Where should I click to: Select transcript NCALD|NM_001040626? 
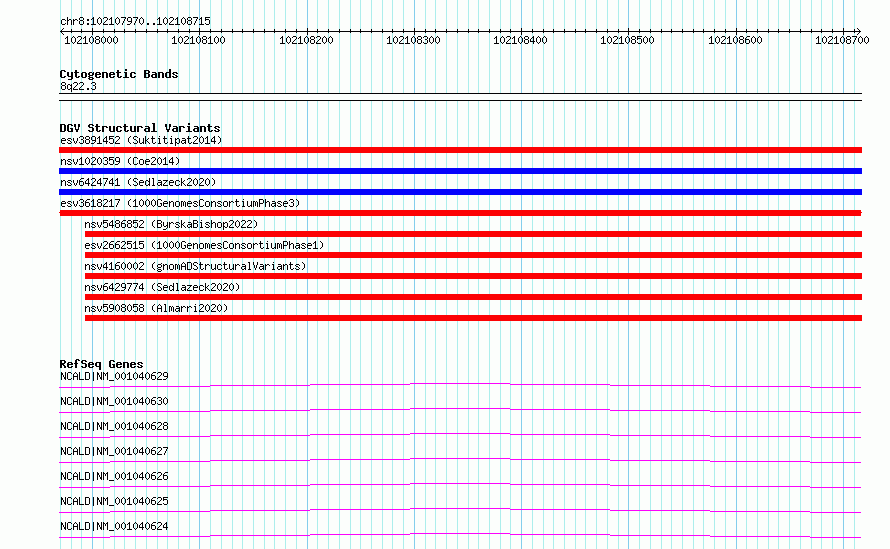[114, 476]
